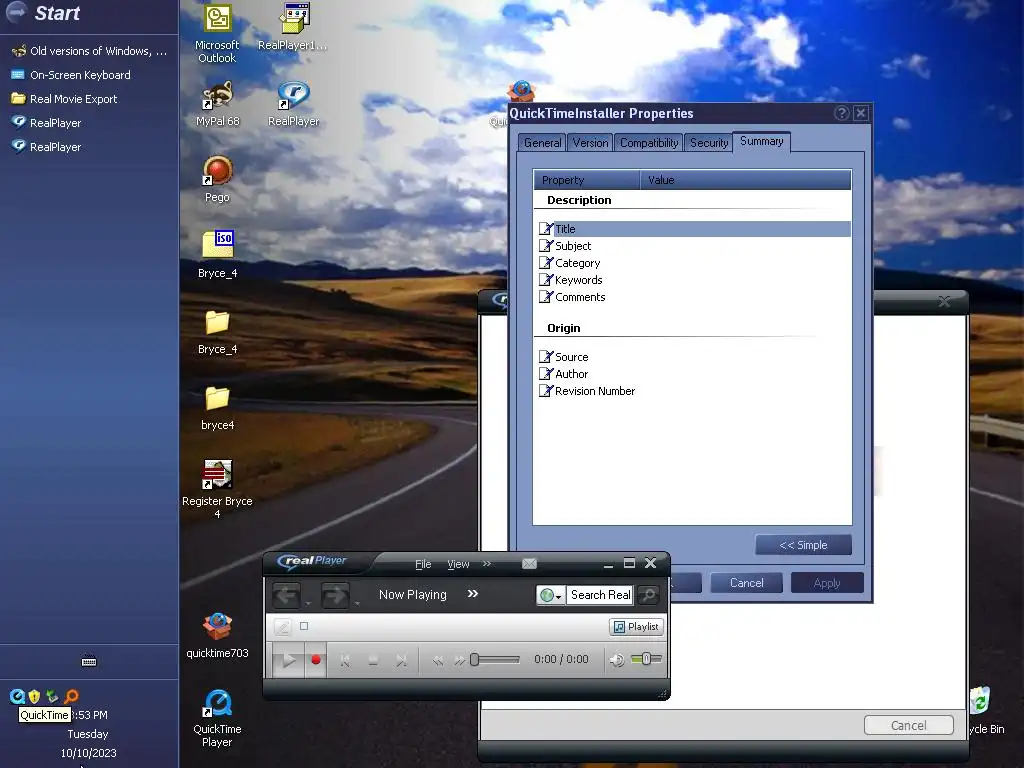Image resolution: width=1024 pixels, height=768 pixels.
Task: Click the Apply button in Properties
Action: (827, 583)
